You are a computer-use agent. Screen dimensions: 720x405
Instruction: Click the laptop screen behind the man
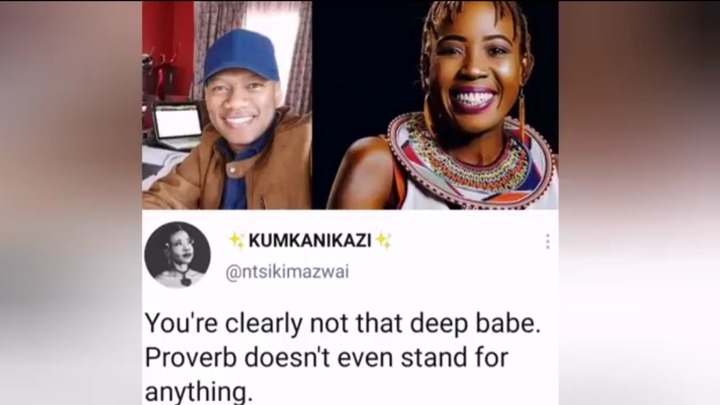pyautogui.click(x=178, y=122)
